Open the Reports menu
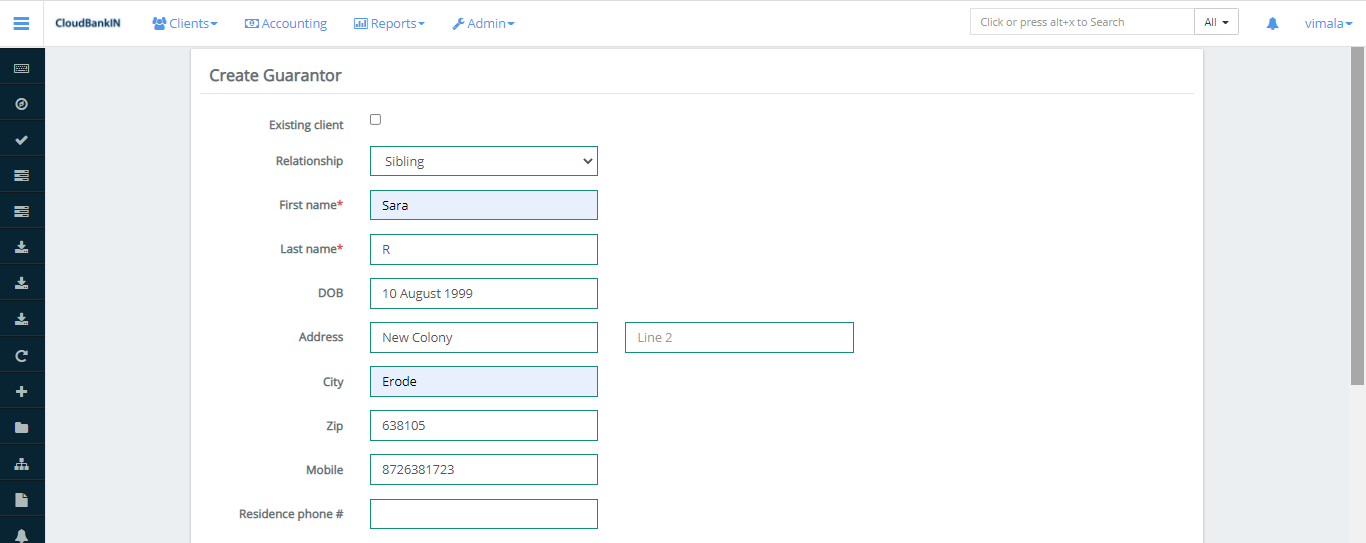This screenshot has height=543, width=1366. [x=389, y=23]
